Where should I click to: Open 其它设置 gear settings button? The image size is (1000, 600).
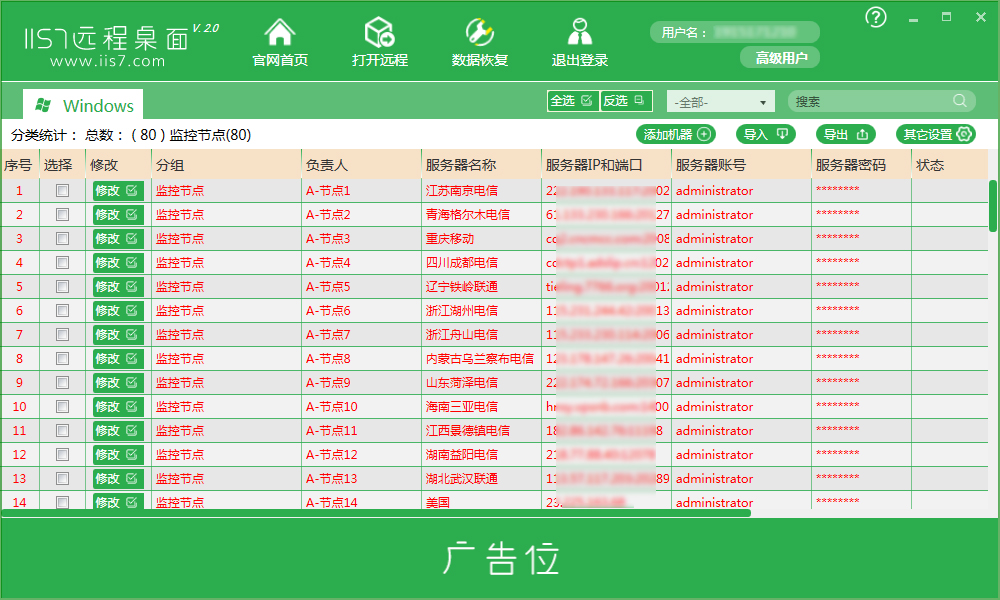coord(935,134)
